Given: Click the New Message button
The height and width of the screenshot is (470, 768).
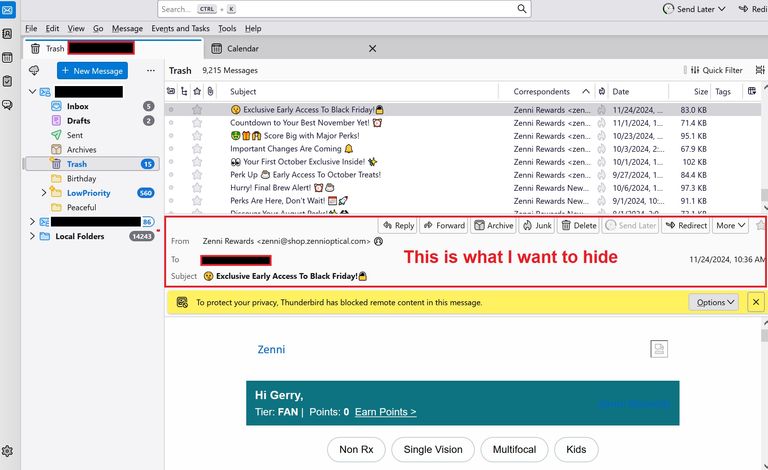Looking at the screenshot, I should click(93, 70).
